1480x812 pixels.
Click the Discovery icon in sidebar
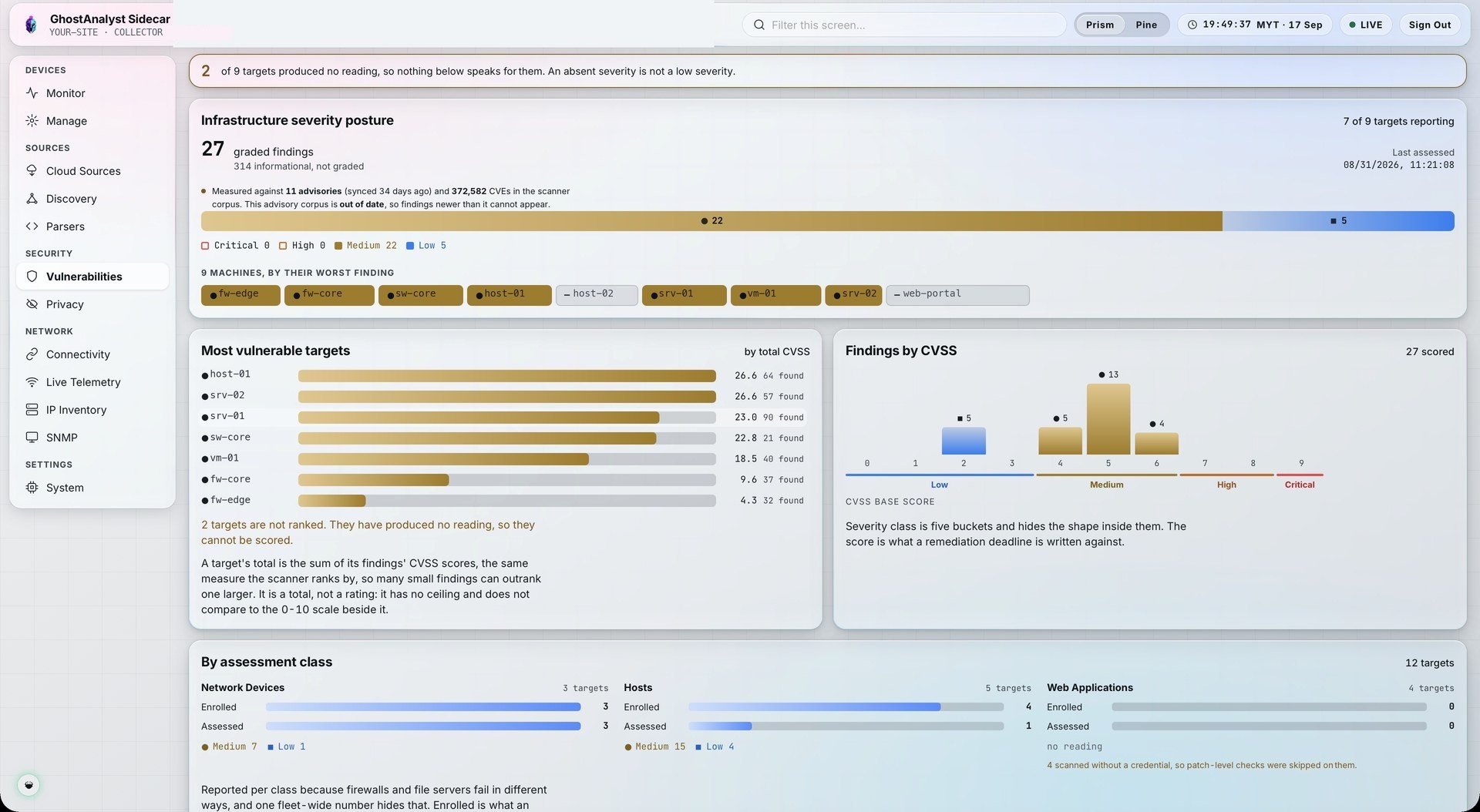pos(32,199)
